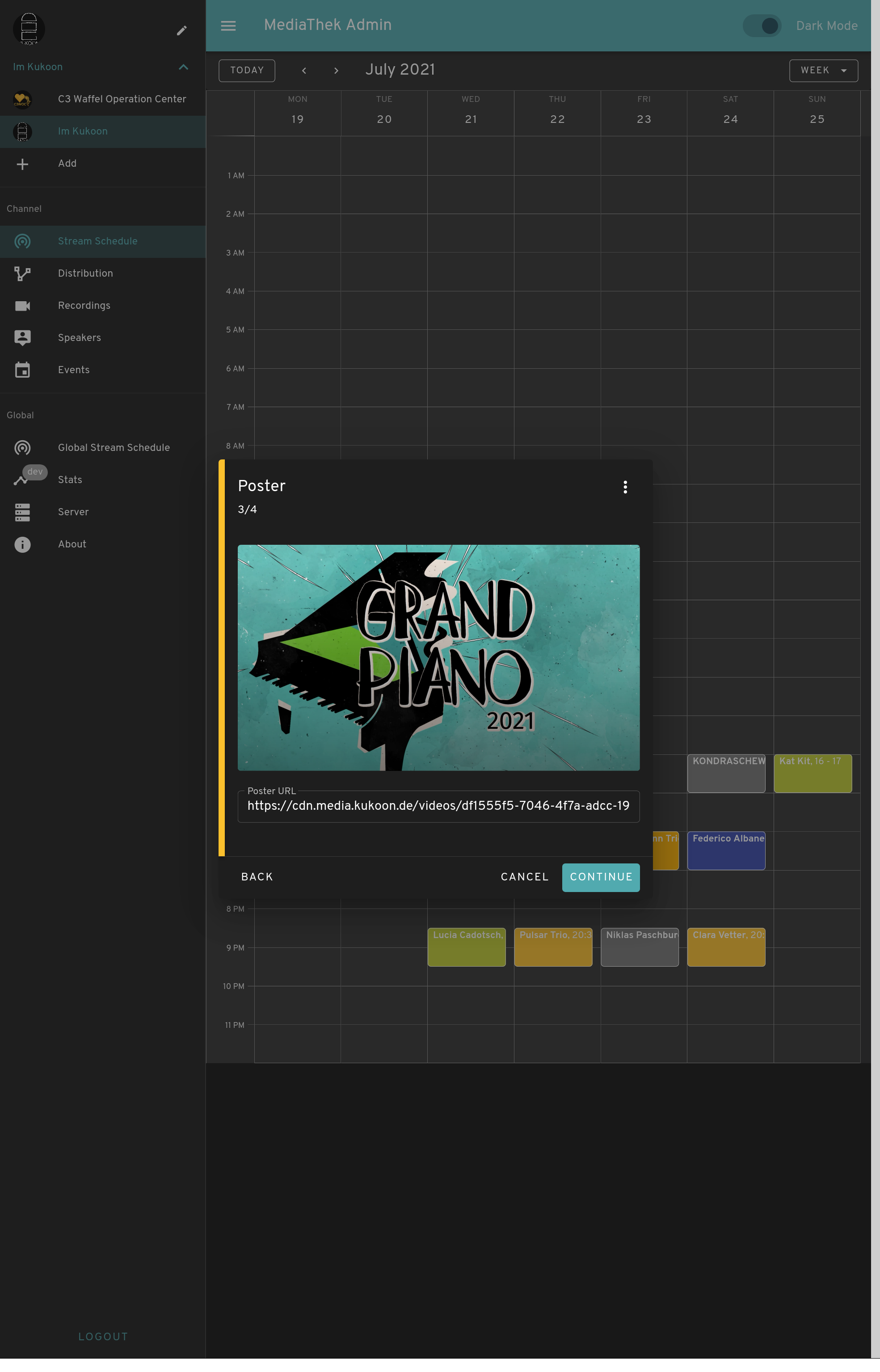This screenshot has height=1372, width=880.
Task: Open Server page
Action: (103, 512)
